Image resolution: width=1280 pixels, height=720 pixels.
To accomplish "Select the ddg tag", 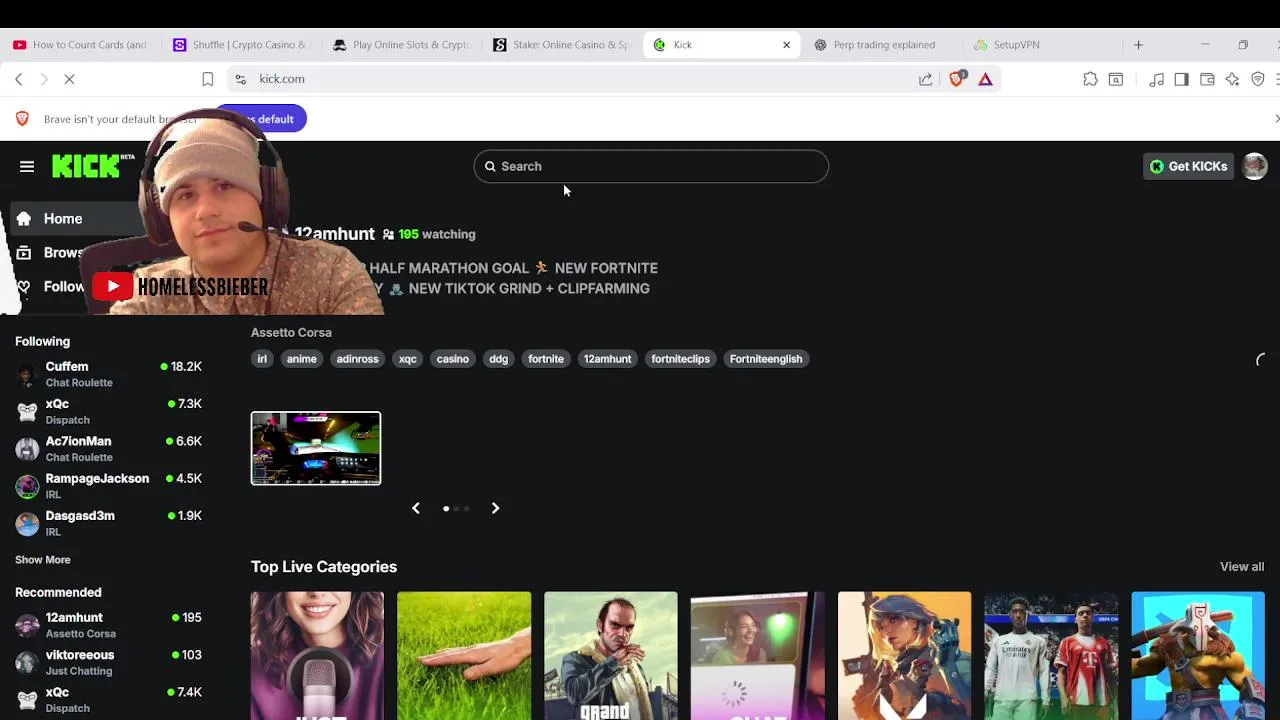I will click(498, 359).
